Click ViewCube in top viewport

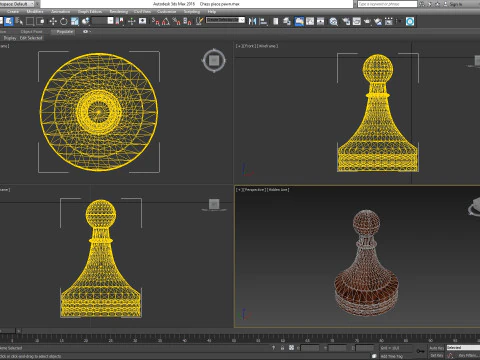point(214,60)
